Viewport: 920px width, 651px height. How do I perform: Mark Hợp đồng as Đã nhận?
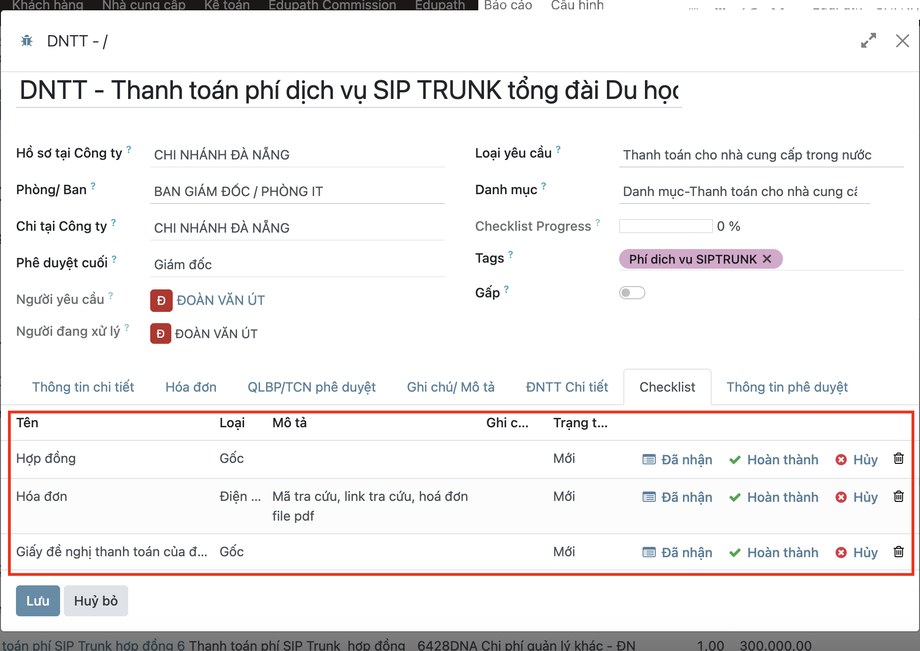(x=677, y=459)
